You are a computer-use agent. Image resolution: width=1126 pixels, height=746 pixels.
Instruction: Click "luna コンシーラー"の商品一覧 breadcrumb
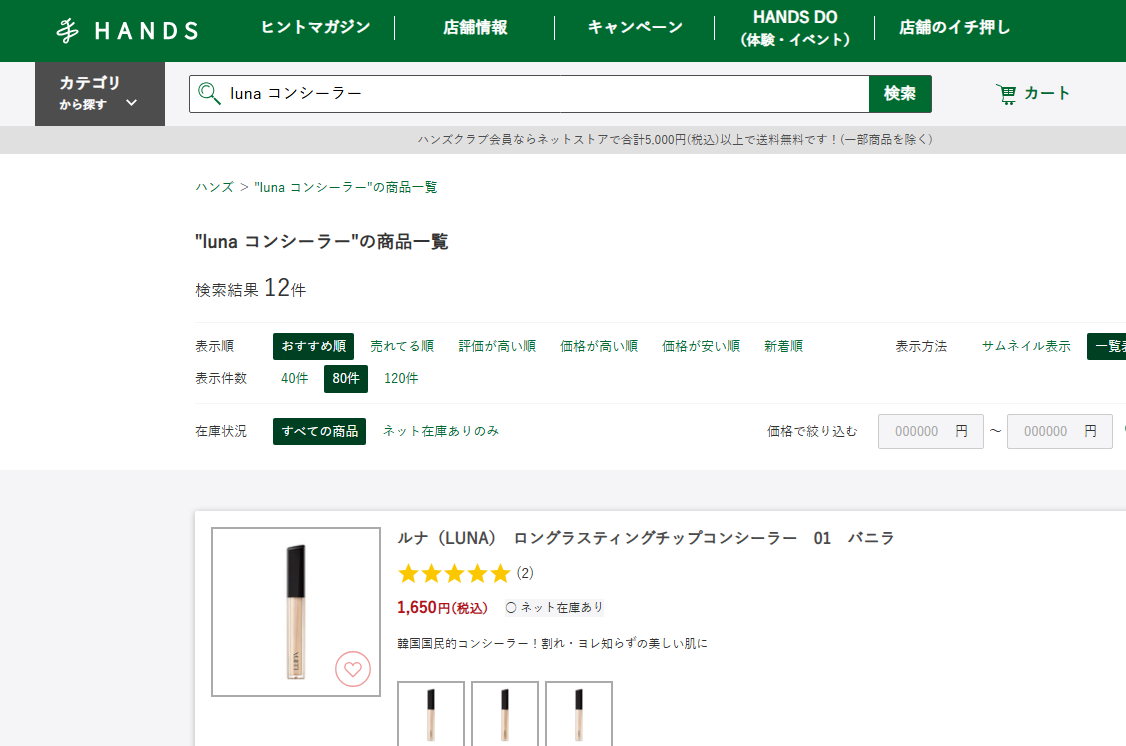(345, 187)
